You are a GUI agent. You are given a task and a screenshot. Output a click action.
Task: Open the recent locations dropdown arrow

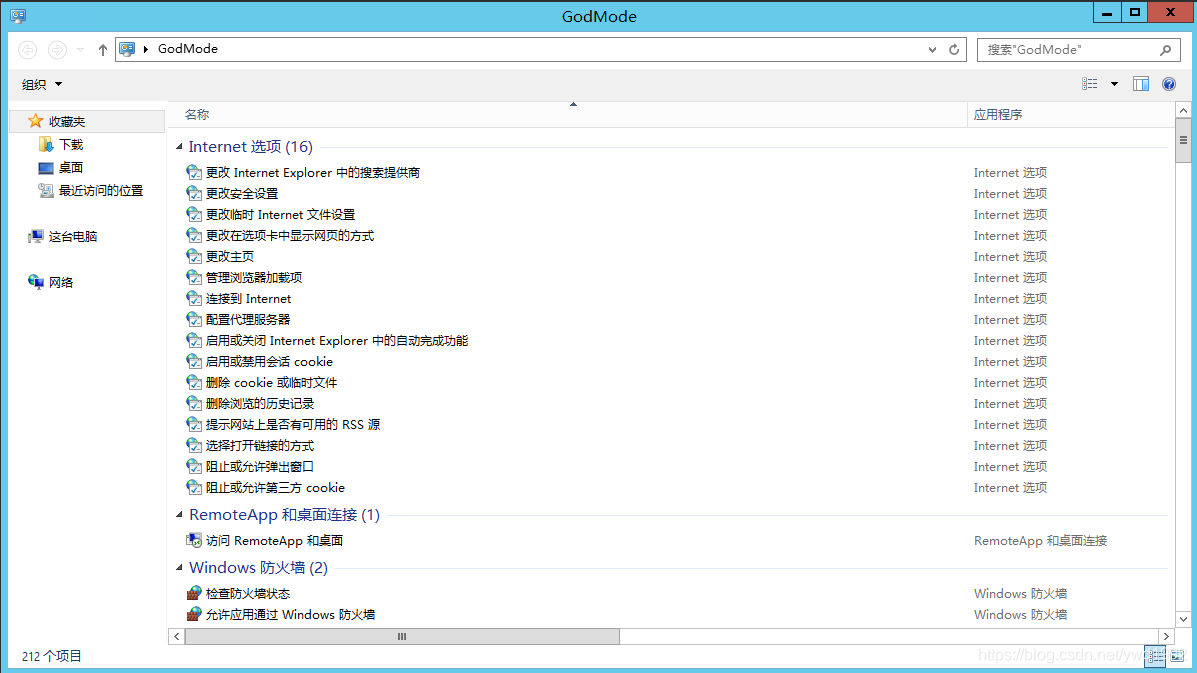click(80, 50)
